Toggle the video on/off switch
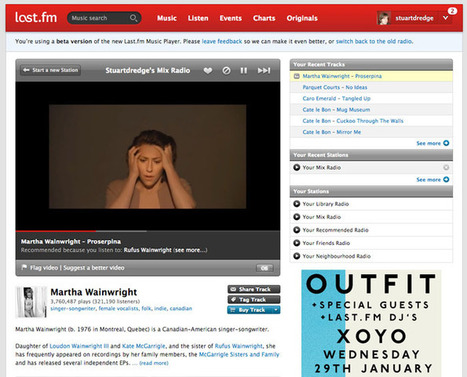 point(265,268)
